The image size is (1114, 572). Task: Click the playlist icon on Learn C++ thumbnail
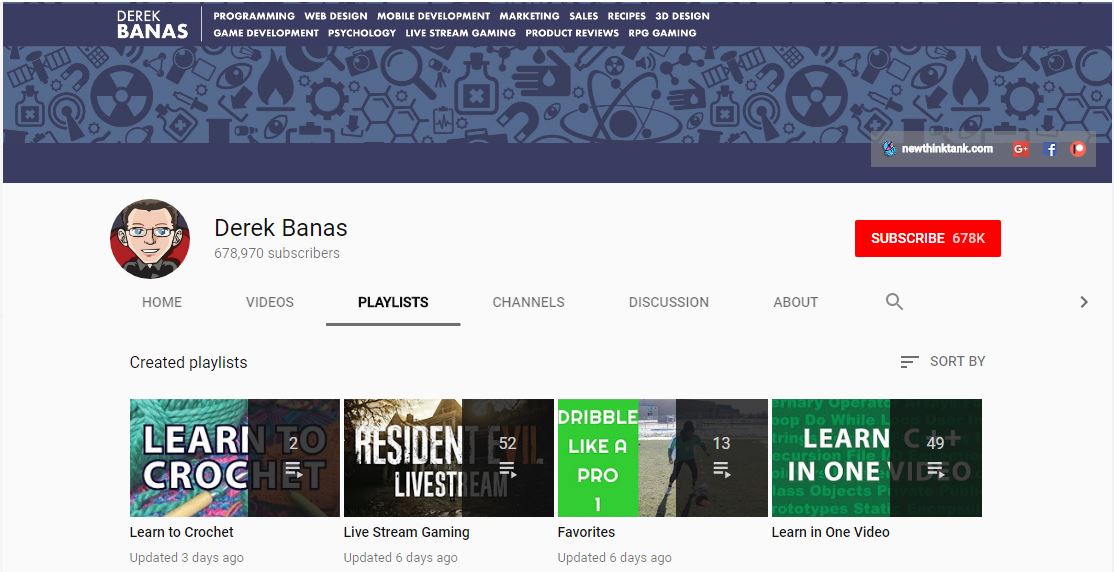coord(936,470)
